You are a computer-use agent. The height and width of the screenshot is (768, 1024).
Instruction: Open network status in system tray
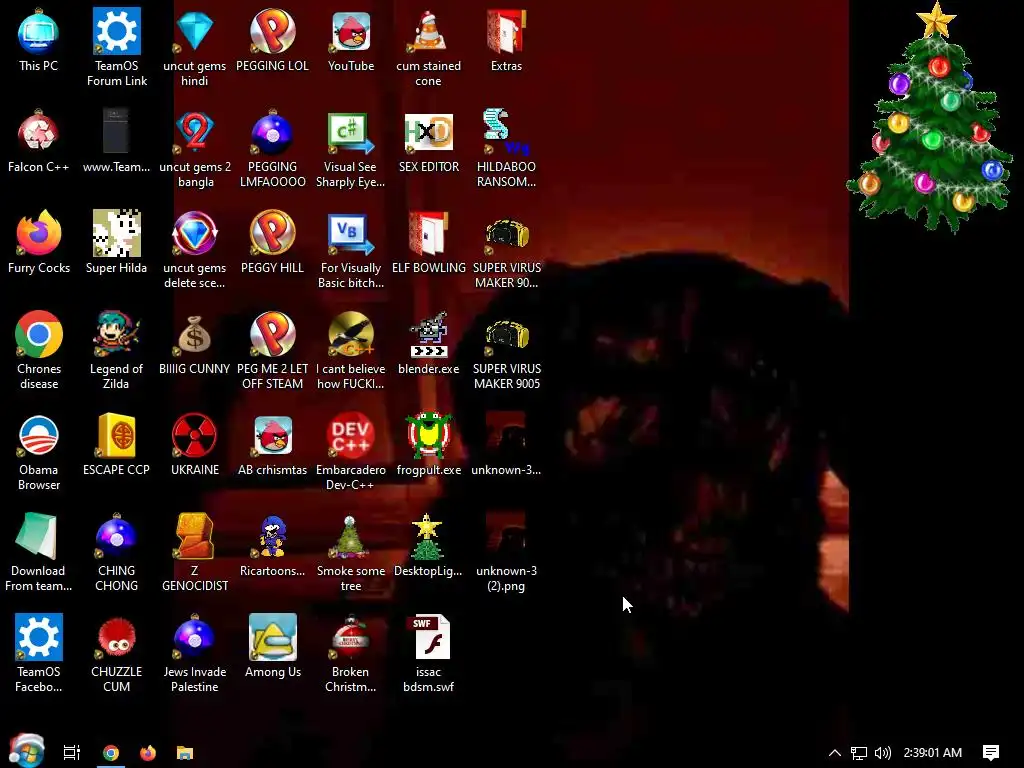859,753
